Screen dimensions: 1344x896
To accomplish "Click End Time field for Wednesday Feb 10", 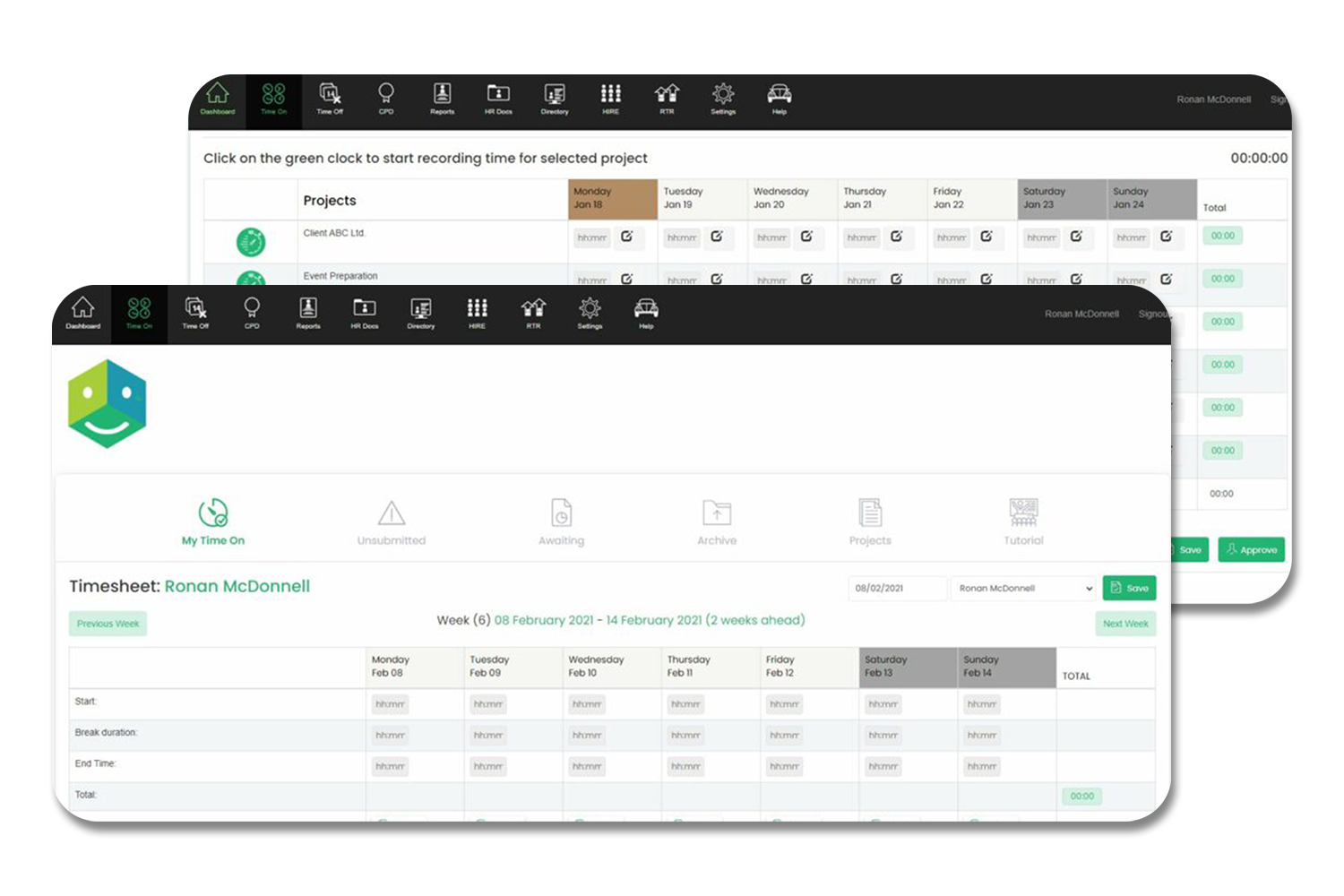I will point(587,767).
